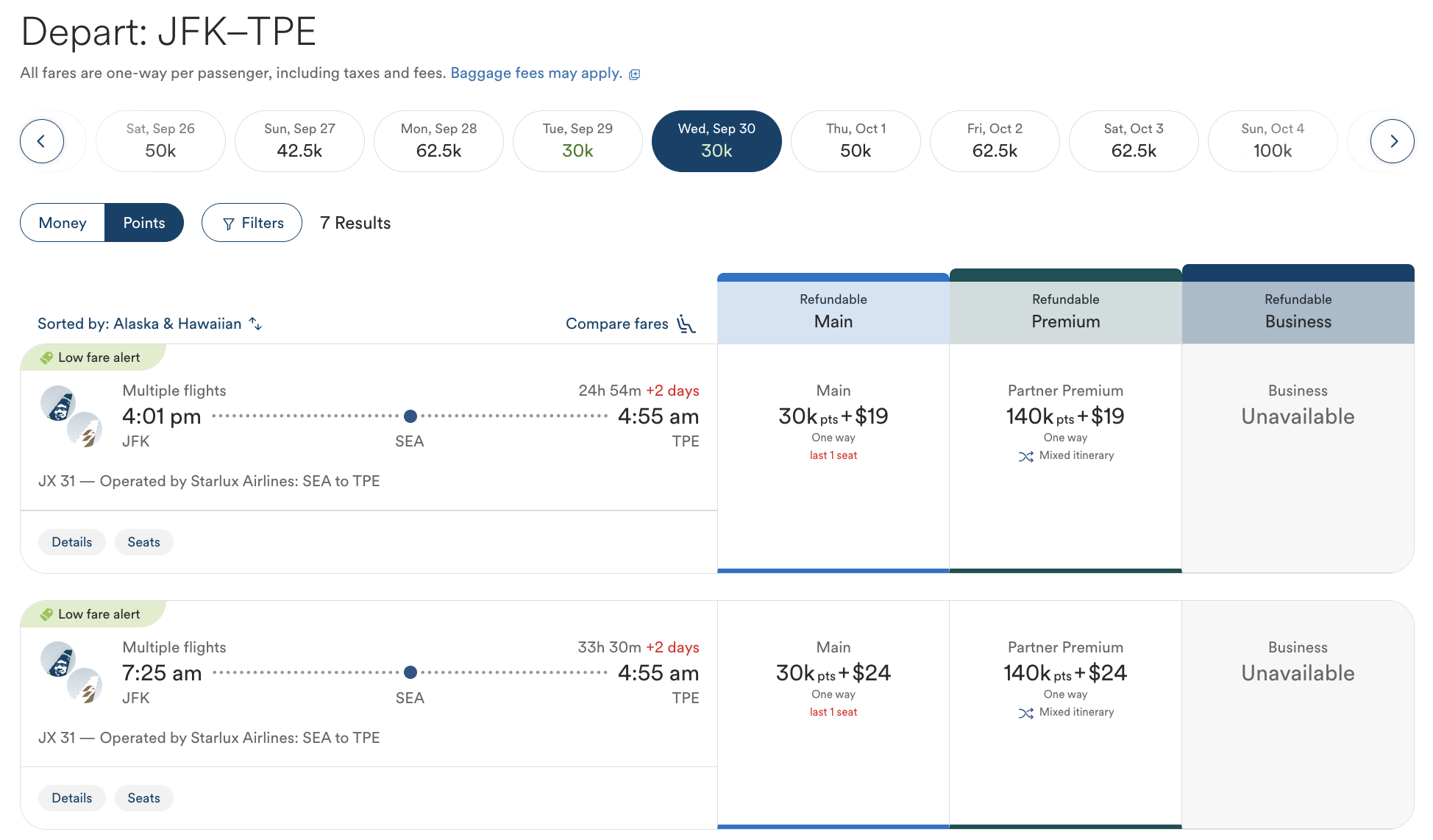Viewport: 1433px width, 840px height.
Task: Click the 33h 30m duration text
Action: tap(609, 647)
